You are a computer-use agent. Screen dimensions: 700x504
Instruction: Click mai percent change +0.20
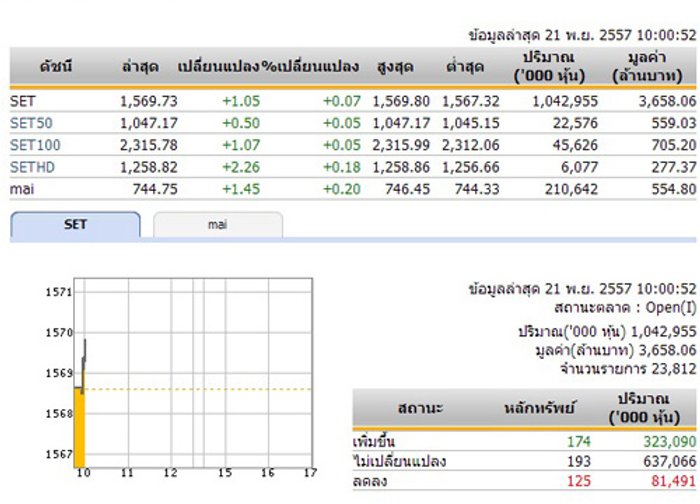point(342,189)
